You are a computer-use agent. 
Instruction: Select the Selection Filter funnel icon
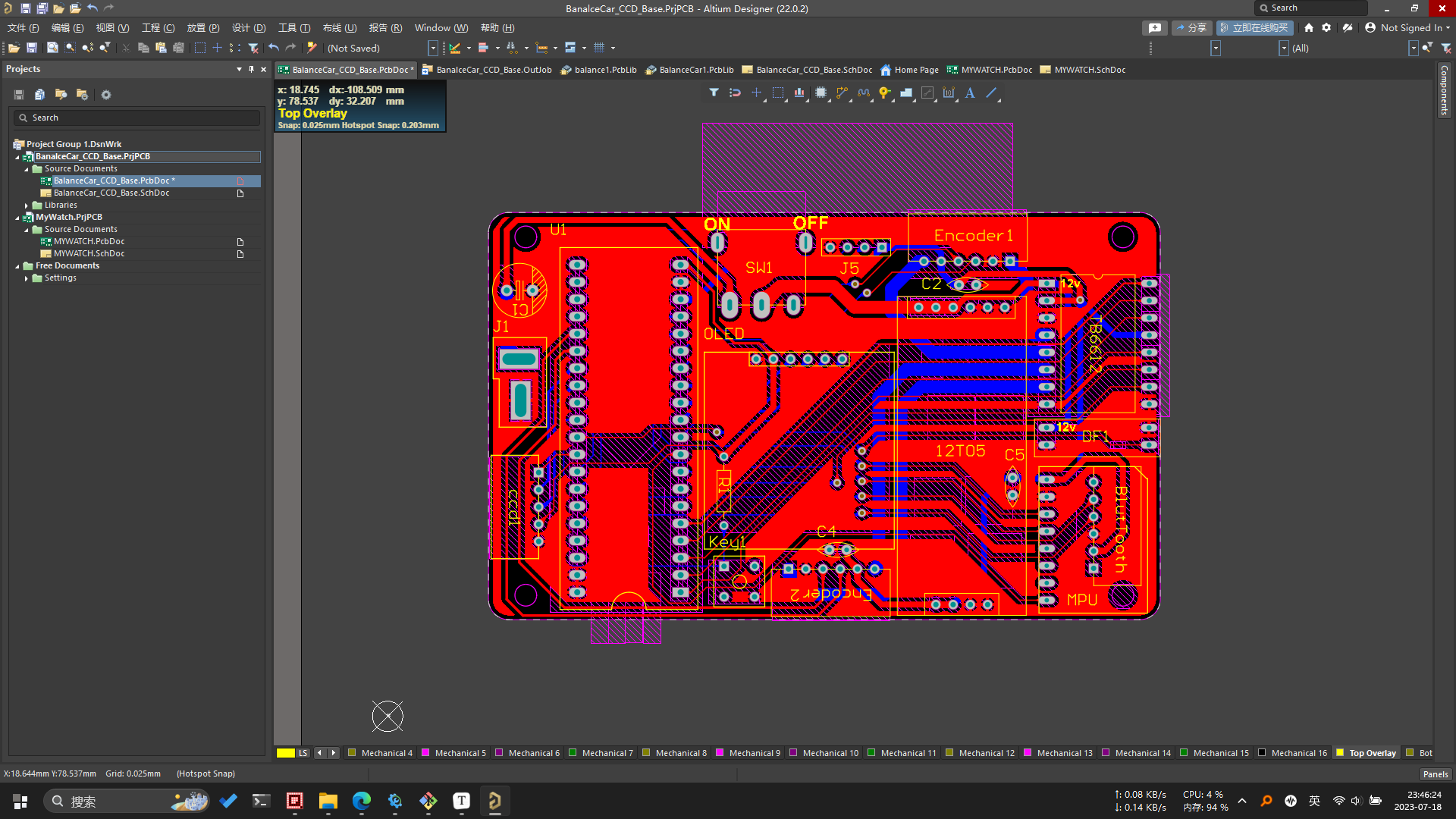[x=714, y=93]
